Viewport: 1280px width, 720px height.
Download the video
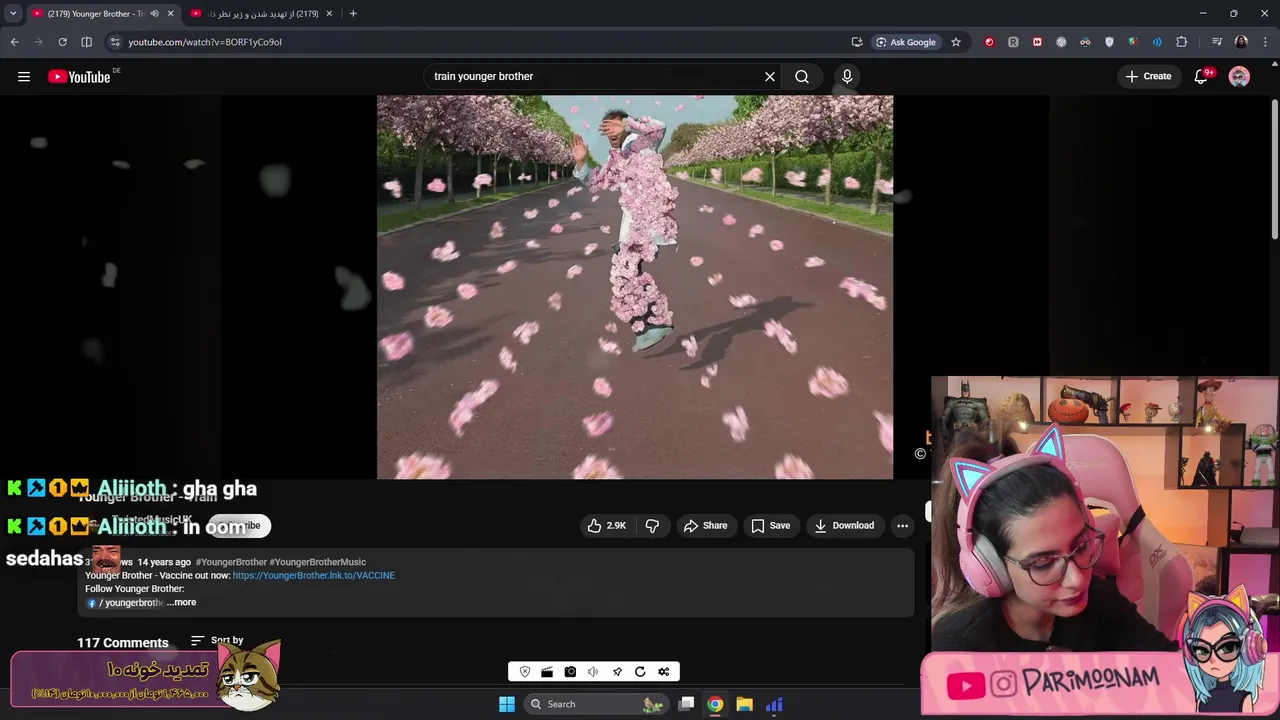pos(844,525)
